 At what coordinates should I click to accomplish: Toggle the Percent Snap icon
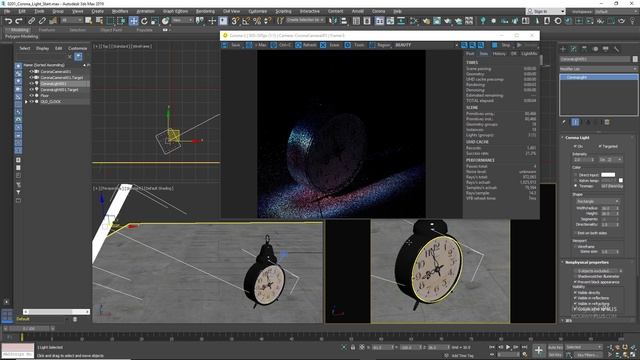257,20
